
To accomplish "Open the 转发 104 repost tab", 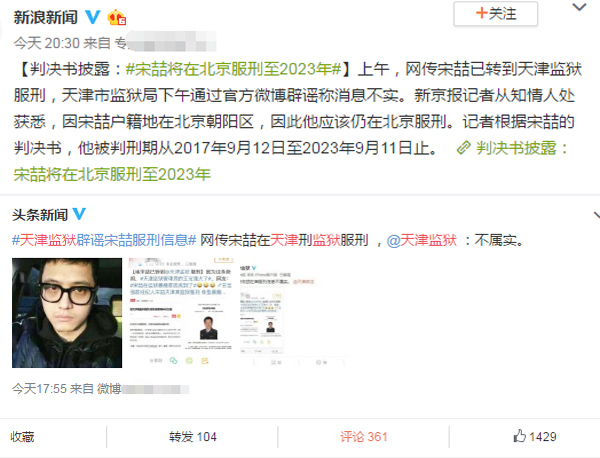I will [x=192, y=437].
